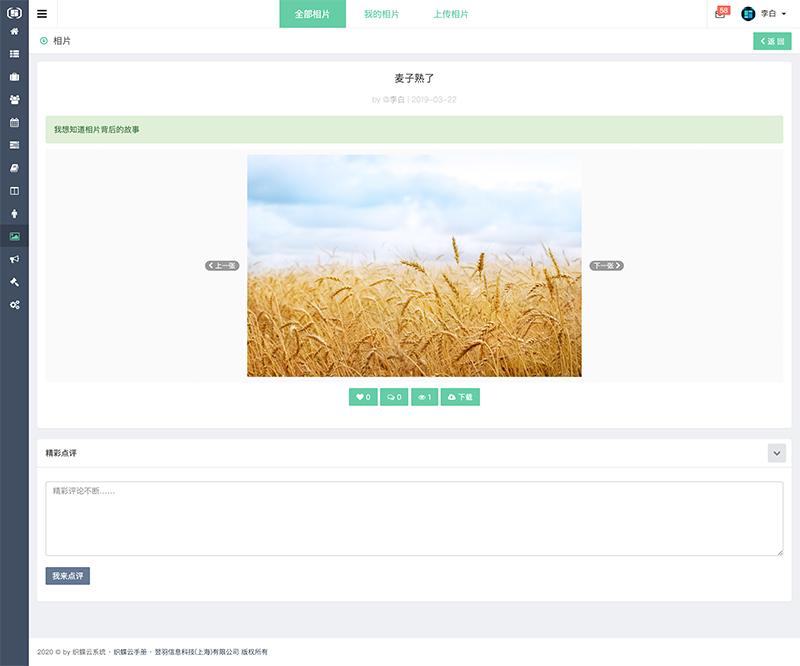Switch to 上传相片 tab

coord(451,14)
